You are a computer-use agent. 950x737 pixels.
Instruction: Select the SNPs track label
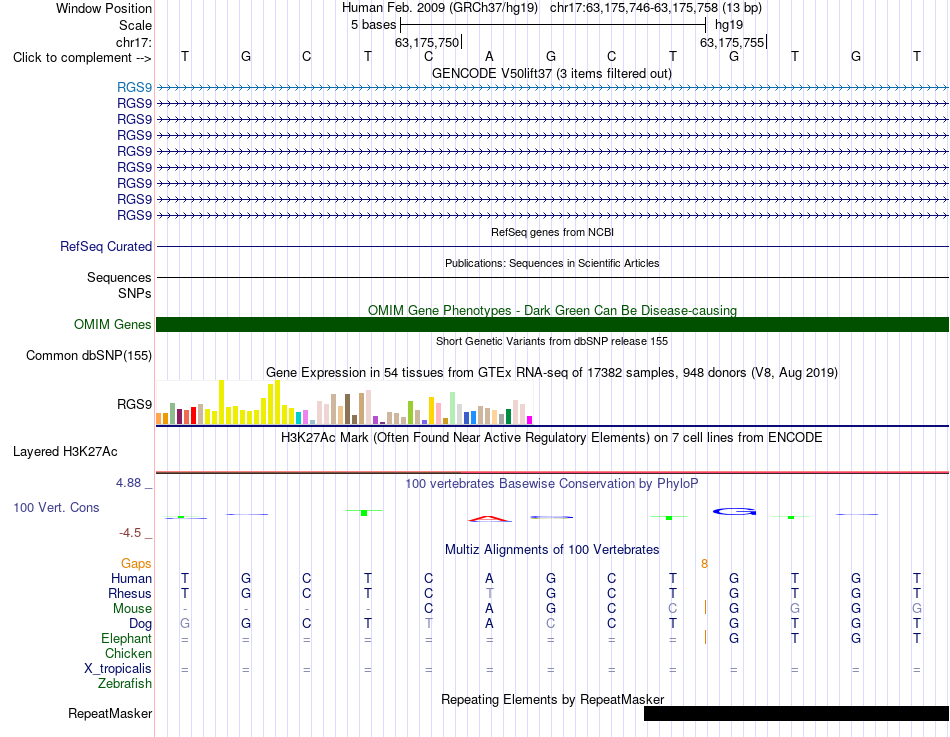[x=135, y=293]
